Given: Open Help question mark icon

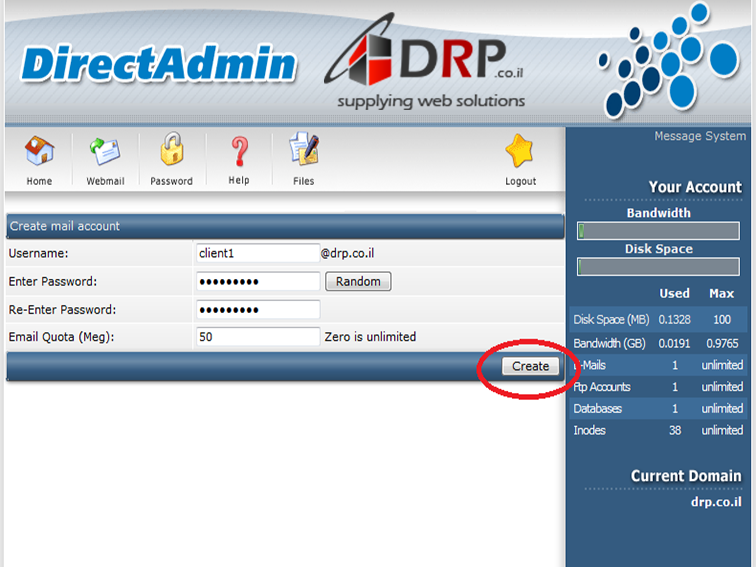Looking at the screenshot, I should 238,152.
